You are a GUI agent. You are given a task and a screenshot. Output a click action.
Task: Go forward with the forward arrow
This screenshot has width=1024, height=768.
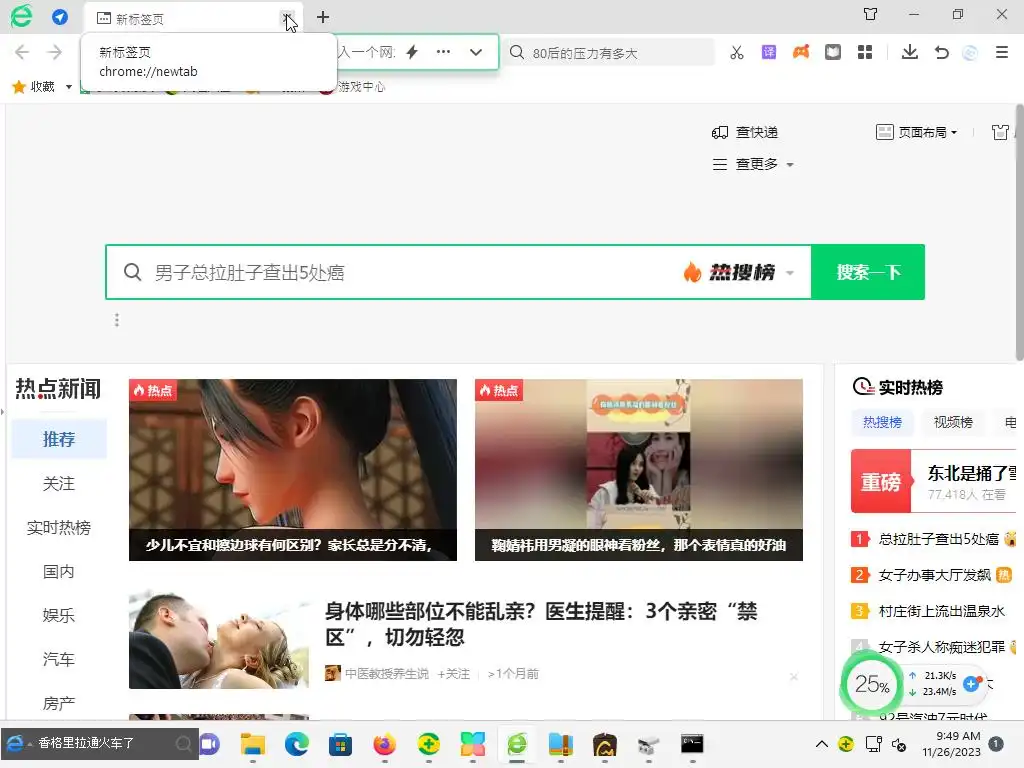(55, 52)
